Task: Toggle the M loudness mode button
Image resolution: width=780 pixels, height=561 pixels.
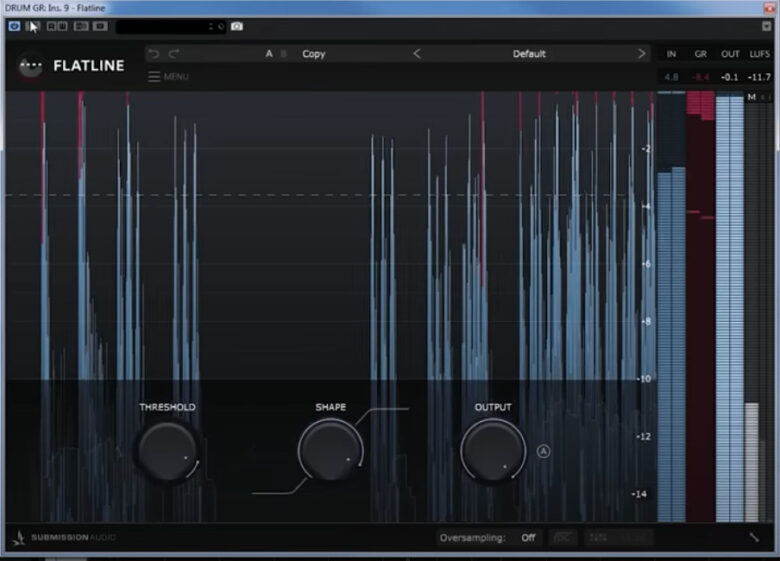Action: click(x=751, y=97)
